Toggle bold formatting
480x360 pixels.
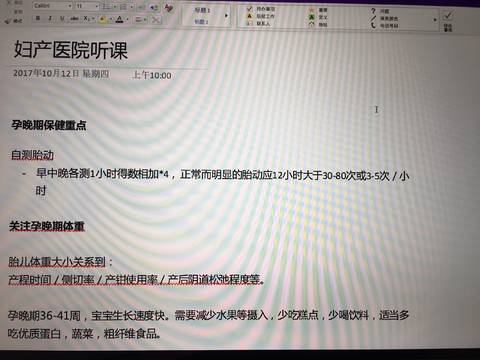(38, 18)
